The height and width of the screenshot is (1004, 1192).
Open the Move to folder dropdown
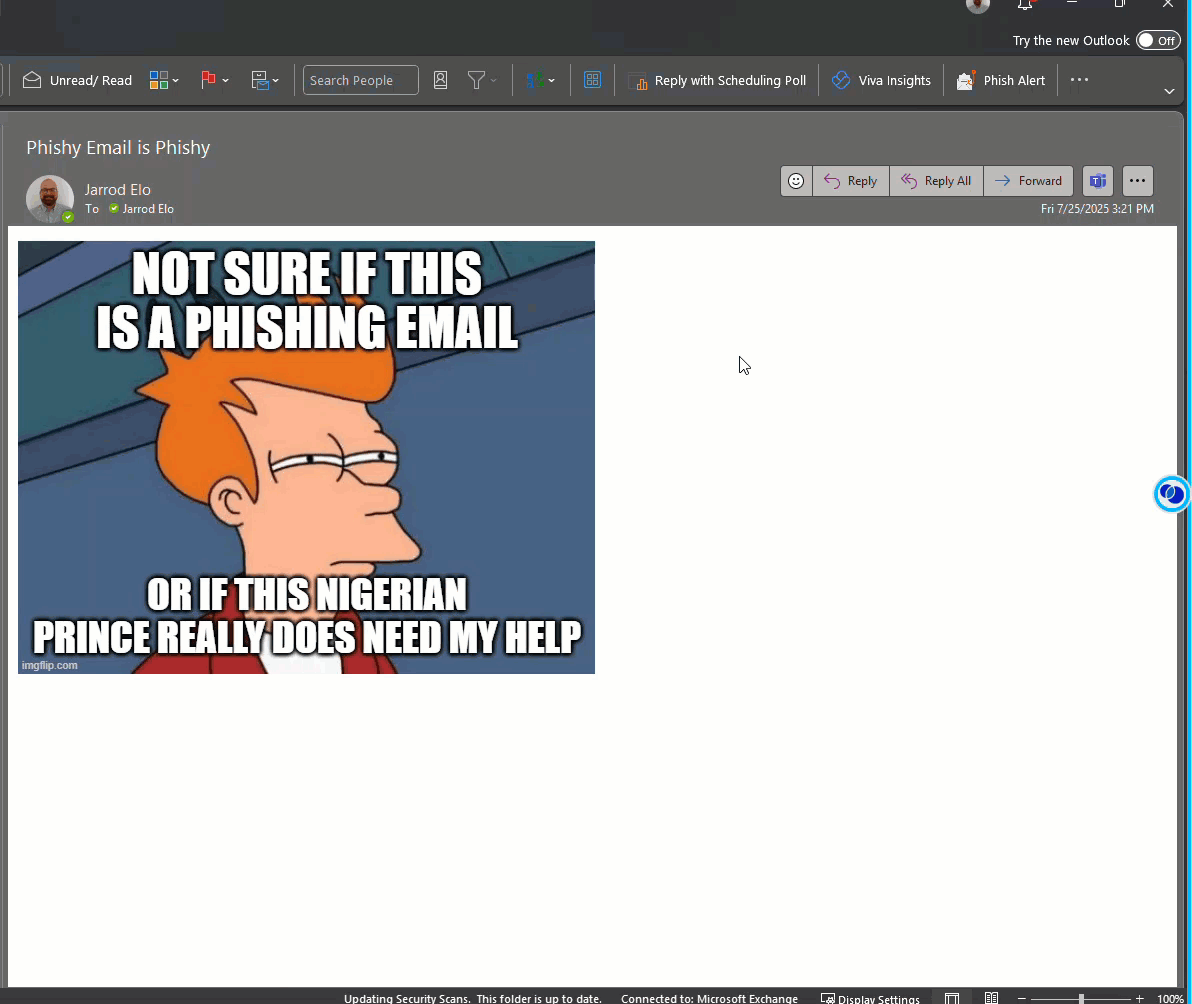pyautogui.click(x=265, y=81)
